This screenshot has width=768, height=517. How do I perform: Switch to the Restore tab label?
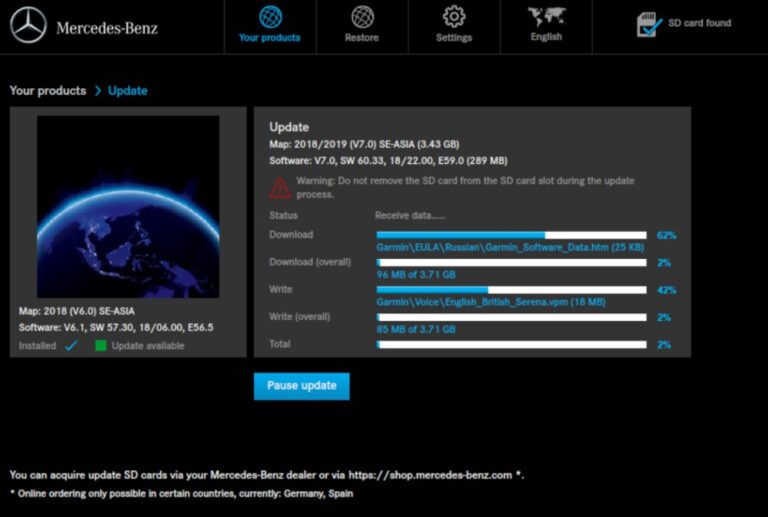tap(362, 38)
